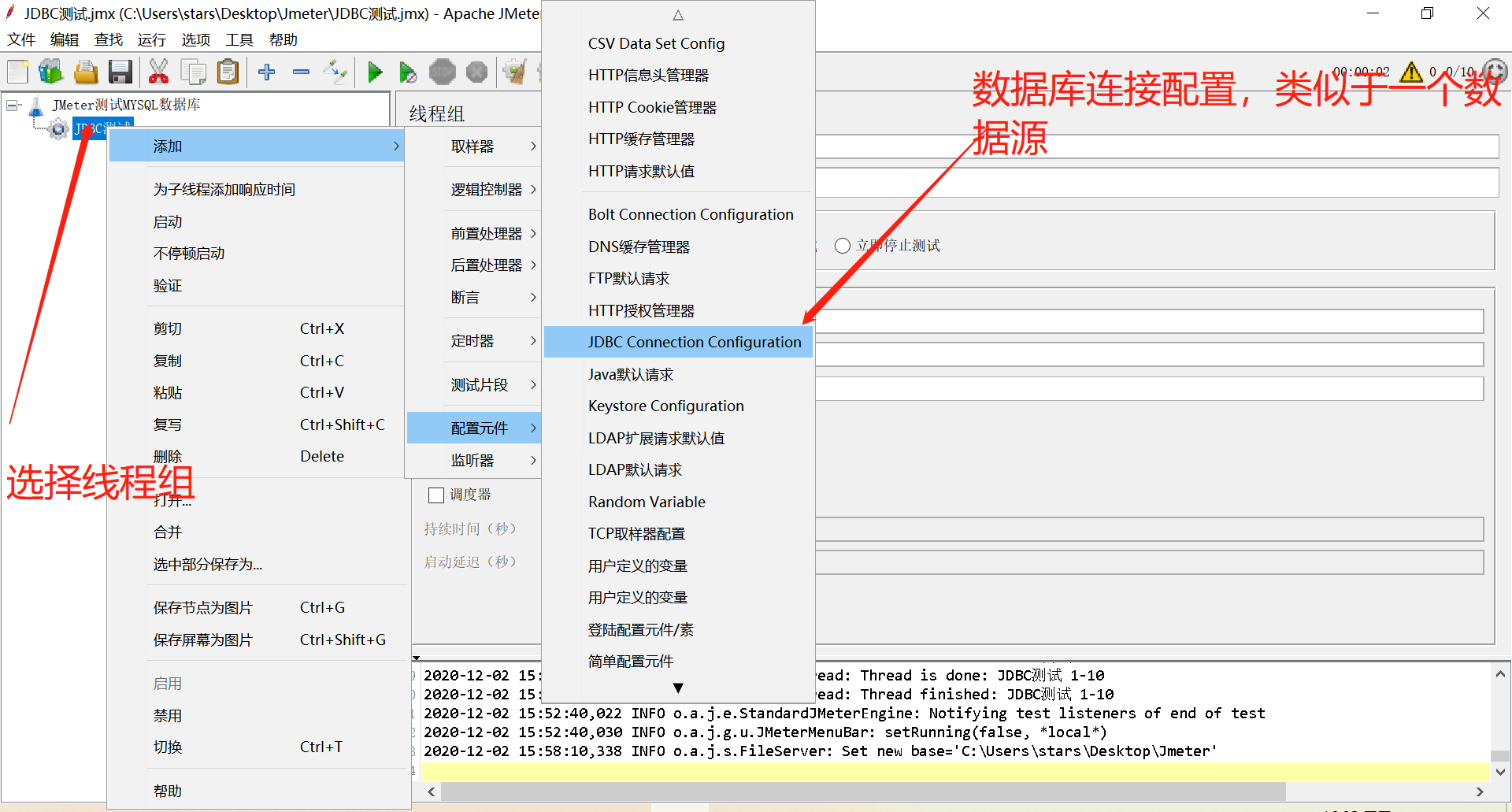Click the Cut scissors icon in toolbar
Image resolution: width=1512 pixels, height=812 pixels.
[x=158, y=72]
